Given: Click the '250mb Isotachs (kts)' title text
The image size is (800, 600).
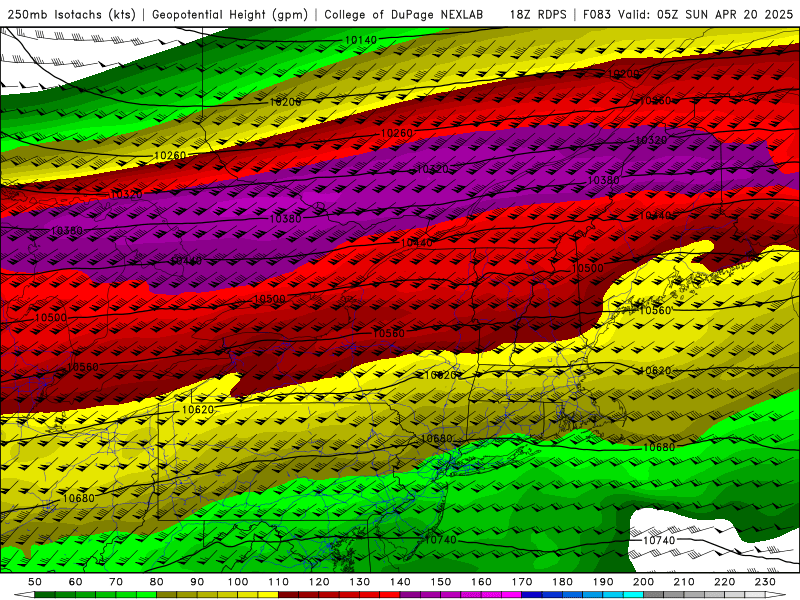Looking at the screenshot, I should [x=71, y=15].
